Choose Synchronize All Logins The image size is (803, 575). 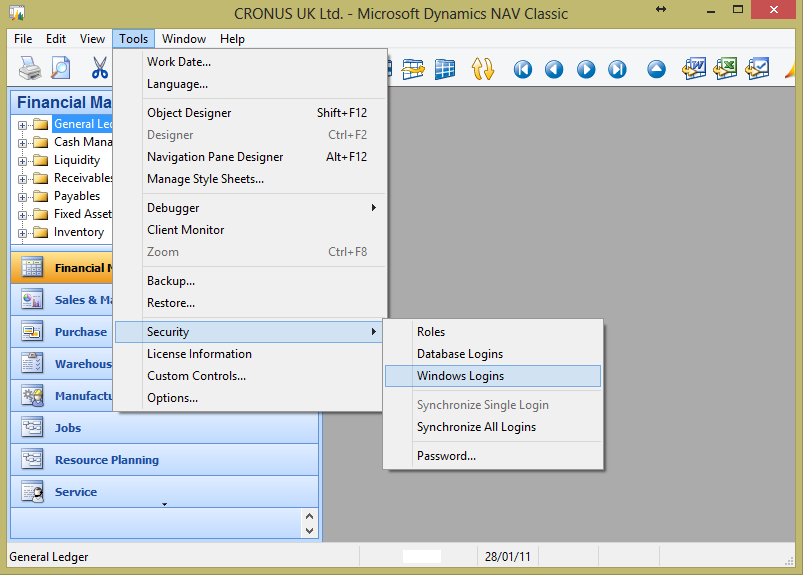(493, 427)
